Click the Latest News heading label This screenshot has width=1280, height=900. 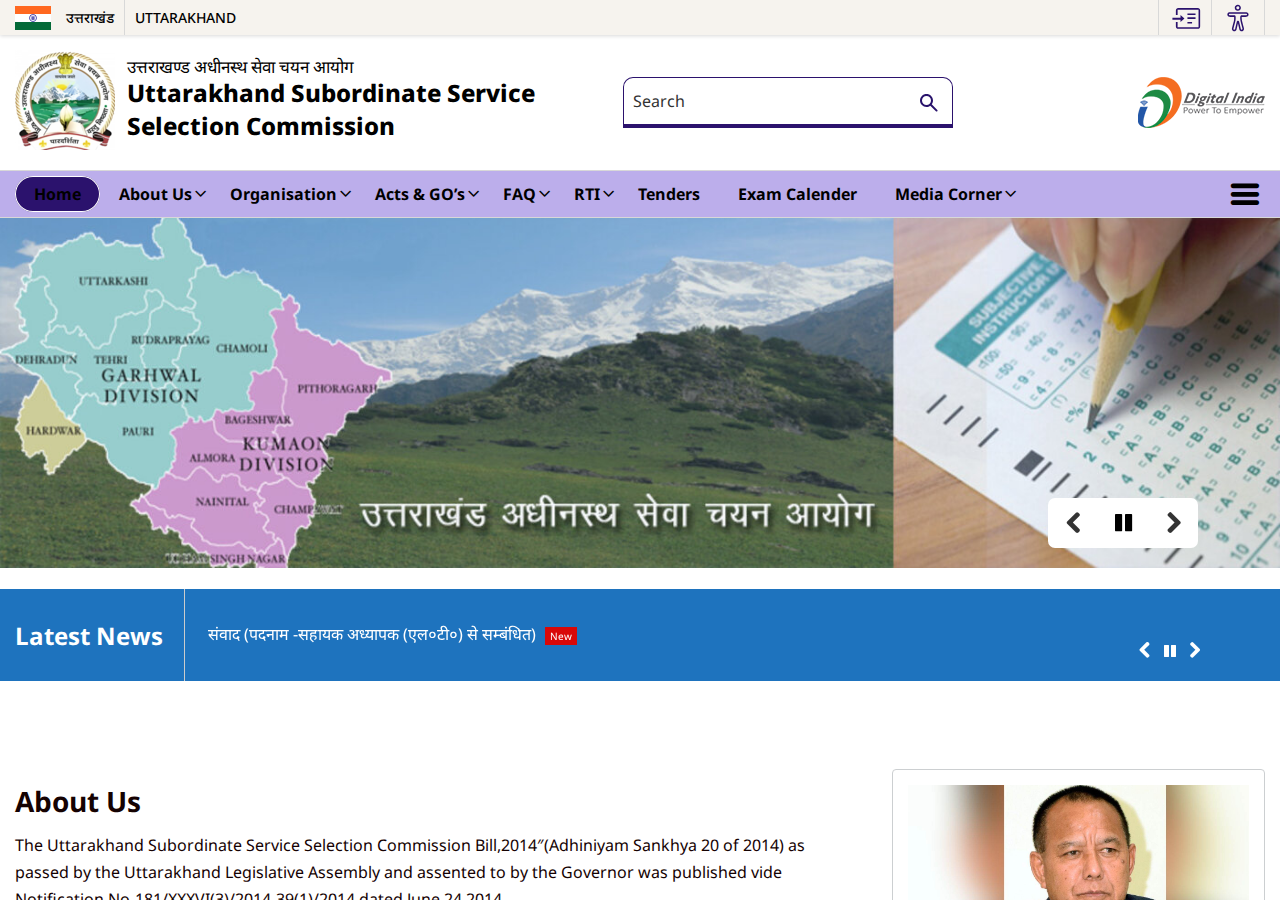coord(89,636)
